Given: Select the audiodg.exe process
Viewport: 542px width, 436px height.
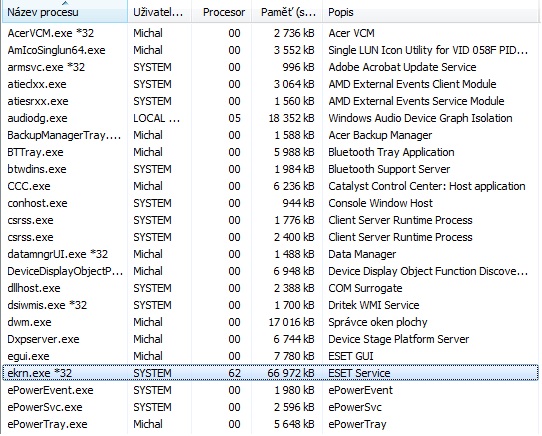Looking at the screenshot, I should pos(271,118).
